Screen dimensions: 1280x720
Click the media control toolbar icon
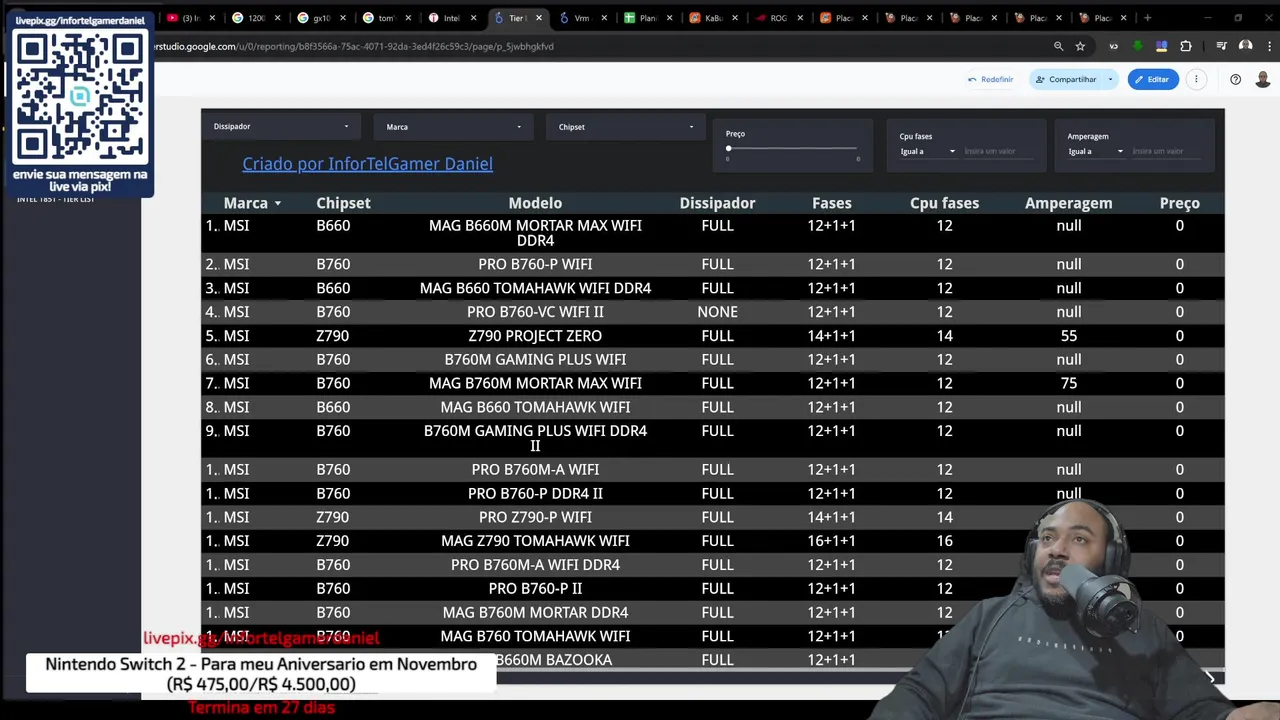coord(1221,46)
